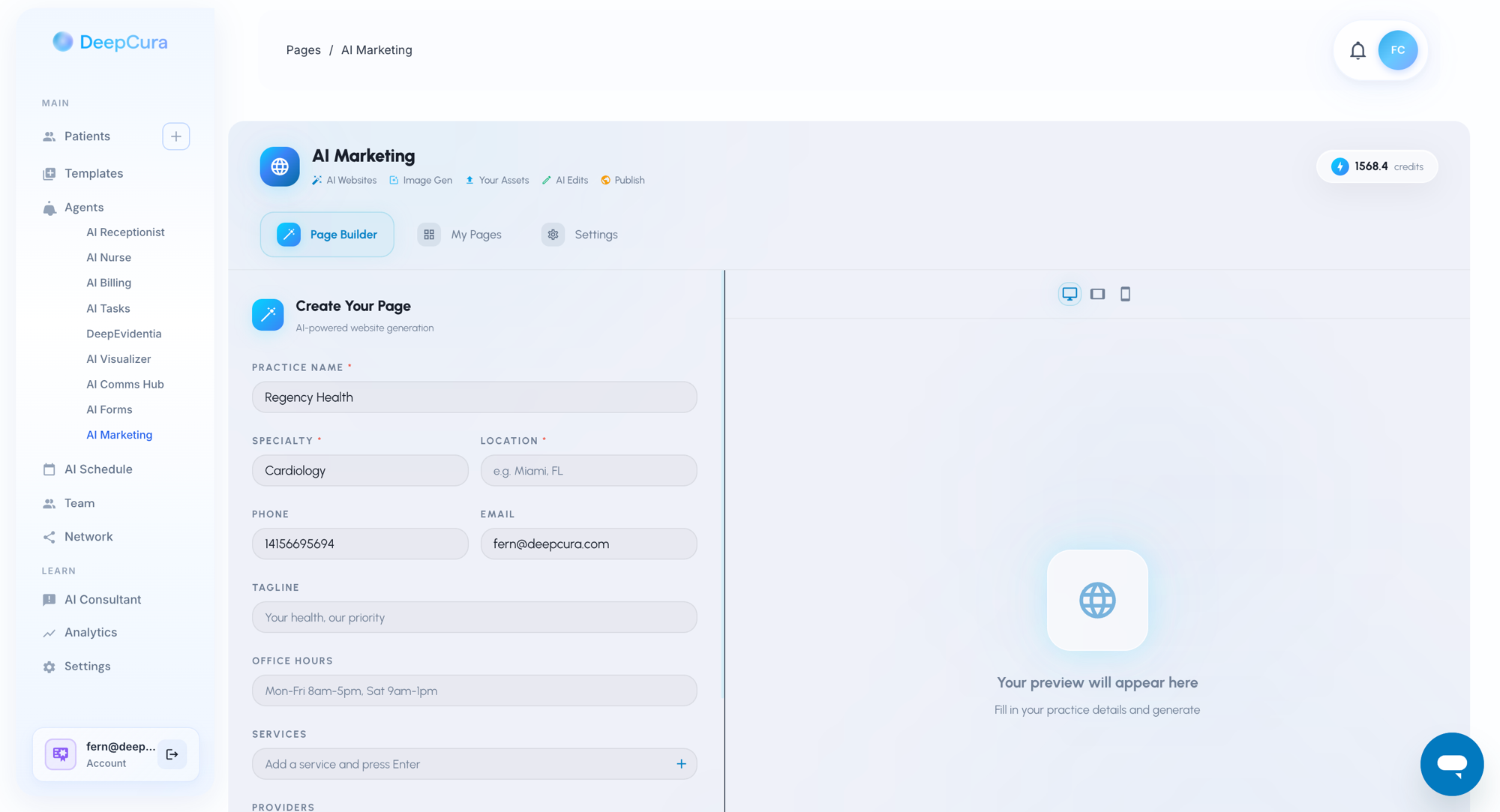The width and height of the screenshot is (1500, 812).
Task: Click the Create Your Page wand icon
Action: [x=268, y=315]
